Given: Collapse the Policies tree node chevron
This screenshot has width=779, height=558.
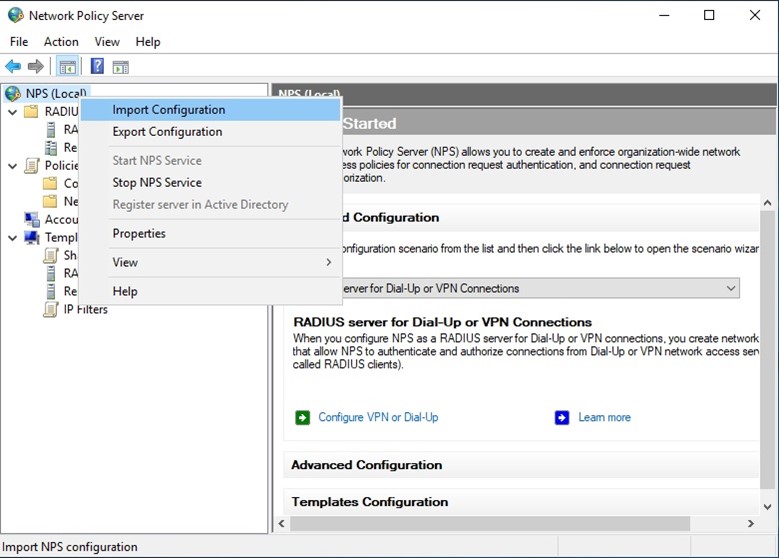Looking at the screenshot, I should pyautogui.click(x=12, y=166).
